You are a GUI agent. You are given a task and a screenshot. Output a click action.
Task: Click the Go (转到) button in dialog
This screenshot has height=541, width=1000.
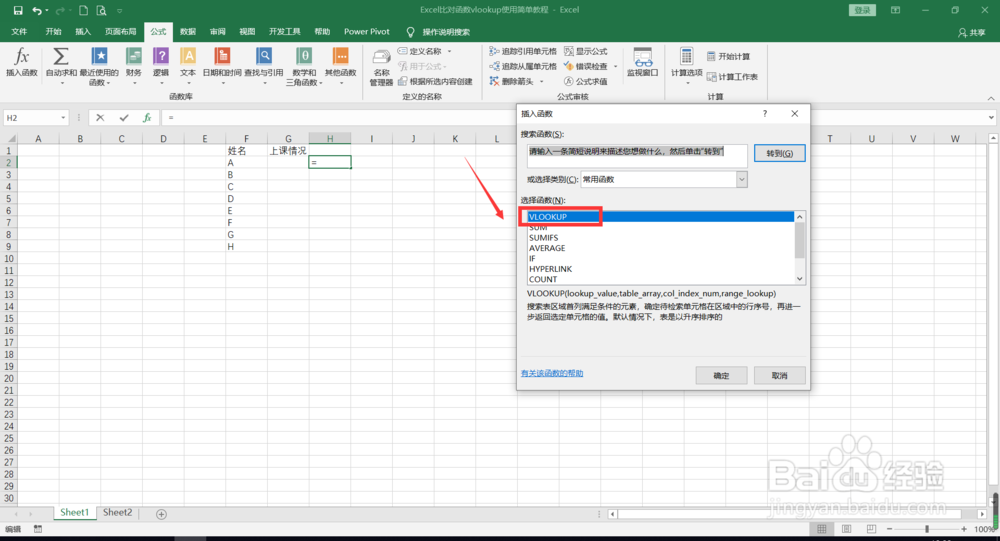779,153
